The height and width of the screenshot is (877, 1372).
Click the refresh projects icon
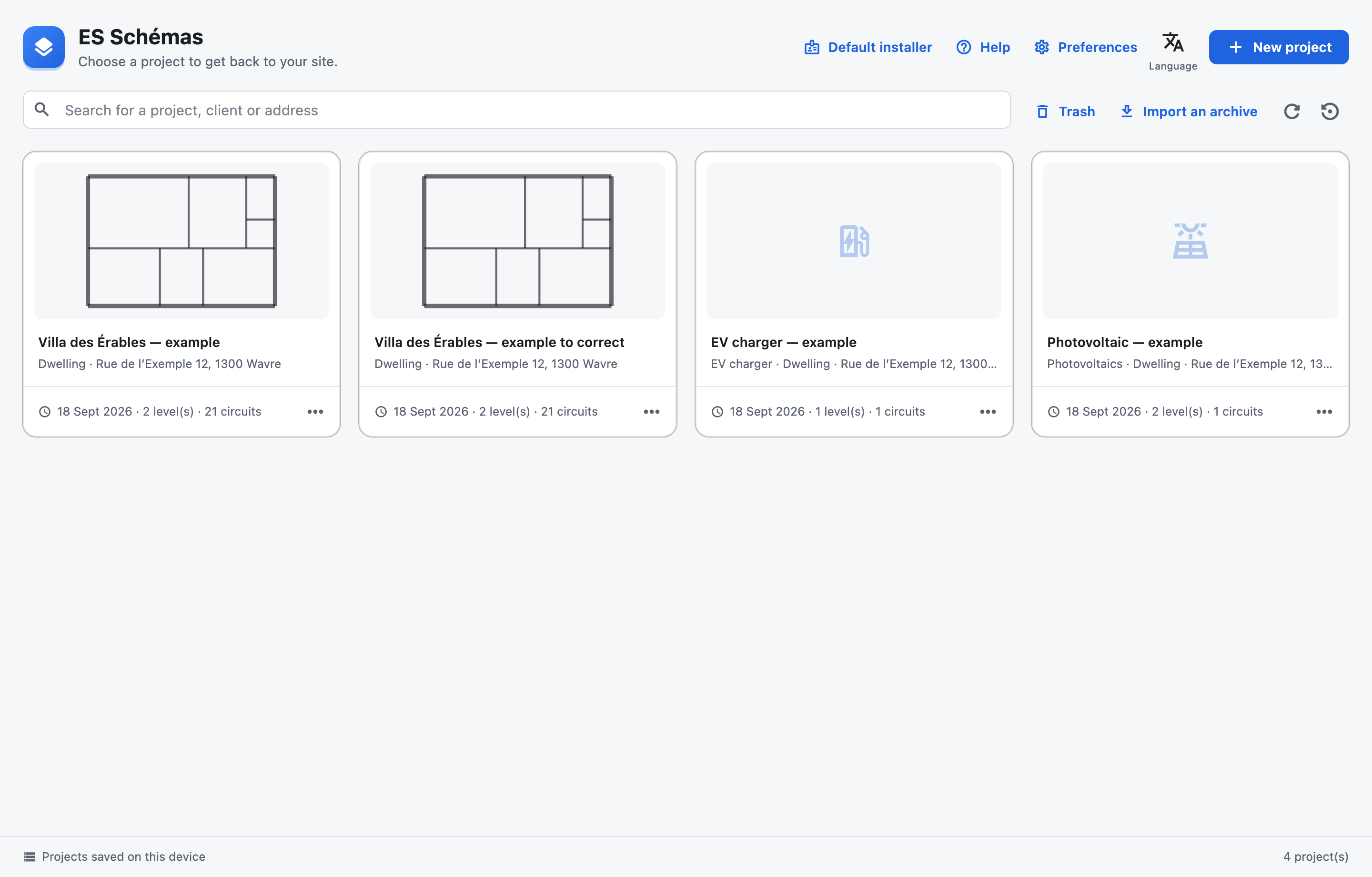(x=1291, y=111)
